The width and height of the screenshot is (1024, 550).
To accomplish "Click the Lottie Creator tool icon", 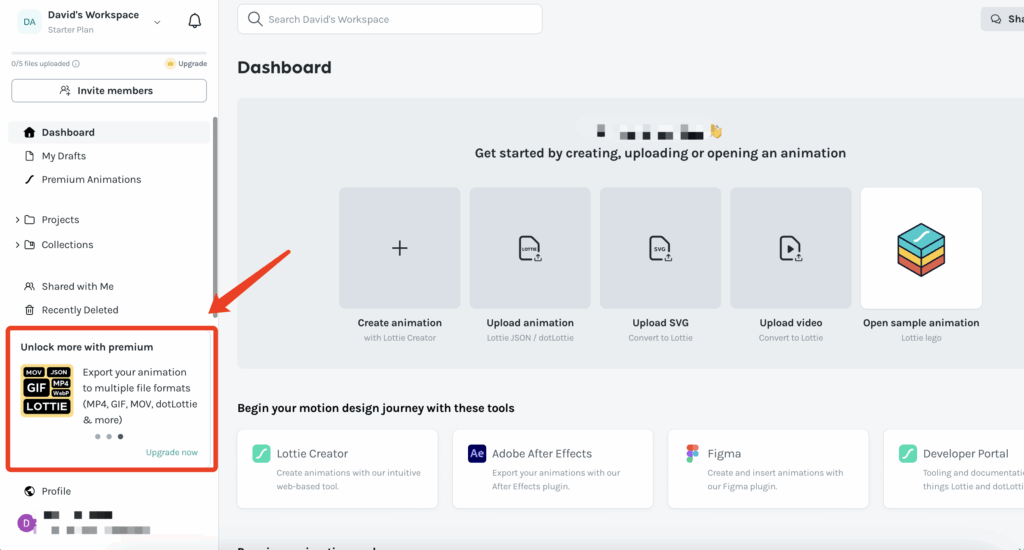I will point(262,454).
